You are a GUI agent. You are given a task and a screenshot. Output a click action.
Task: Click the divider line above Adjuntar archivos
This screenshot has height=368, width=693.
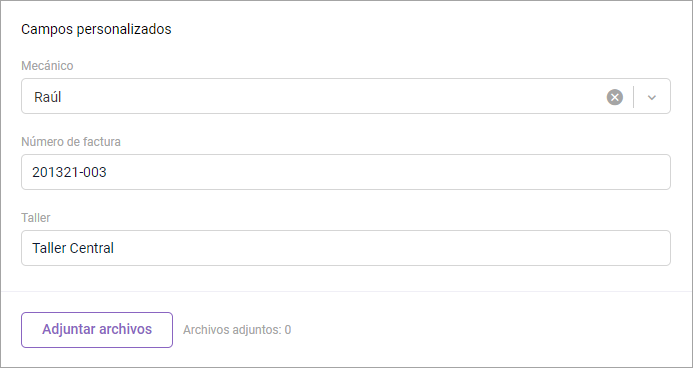[346, 292]
